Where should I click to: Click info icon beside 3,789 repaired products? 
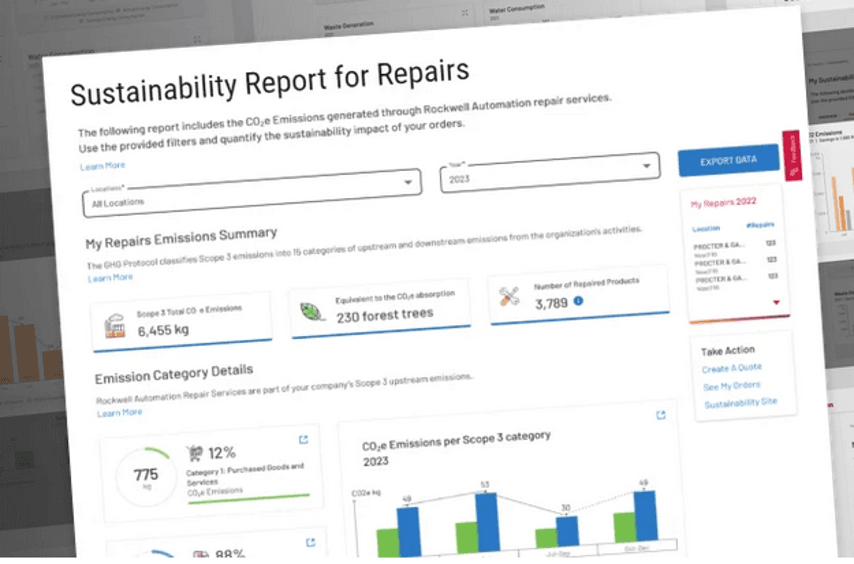[578, 301]
